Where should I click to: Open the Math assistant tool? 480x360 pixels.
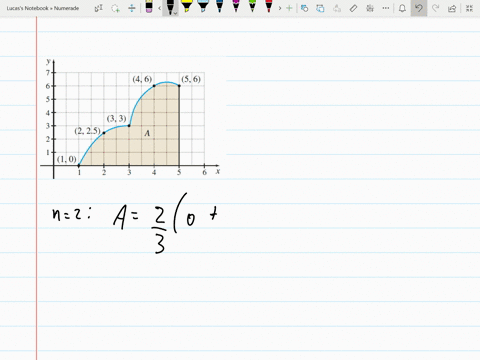pos(370,8)
